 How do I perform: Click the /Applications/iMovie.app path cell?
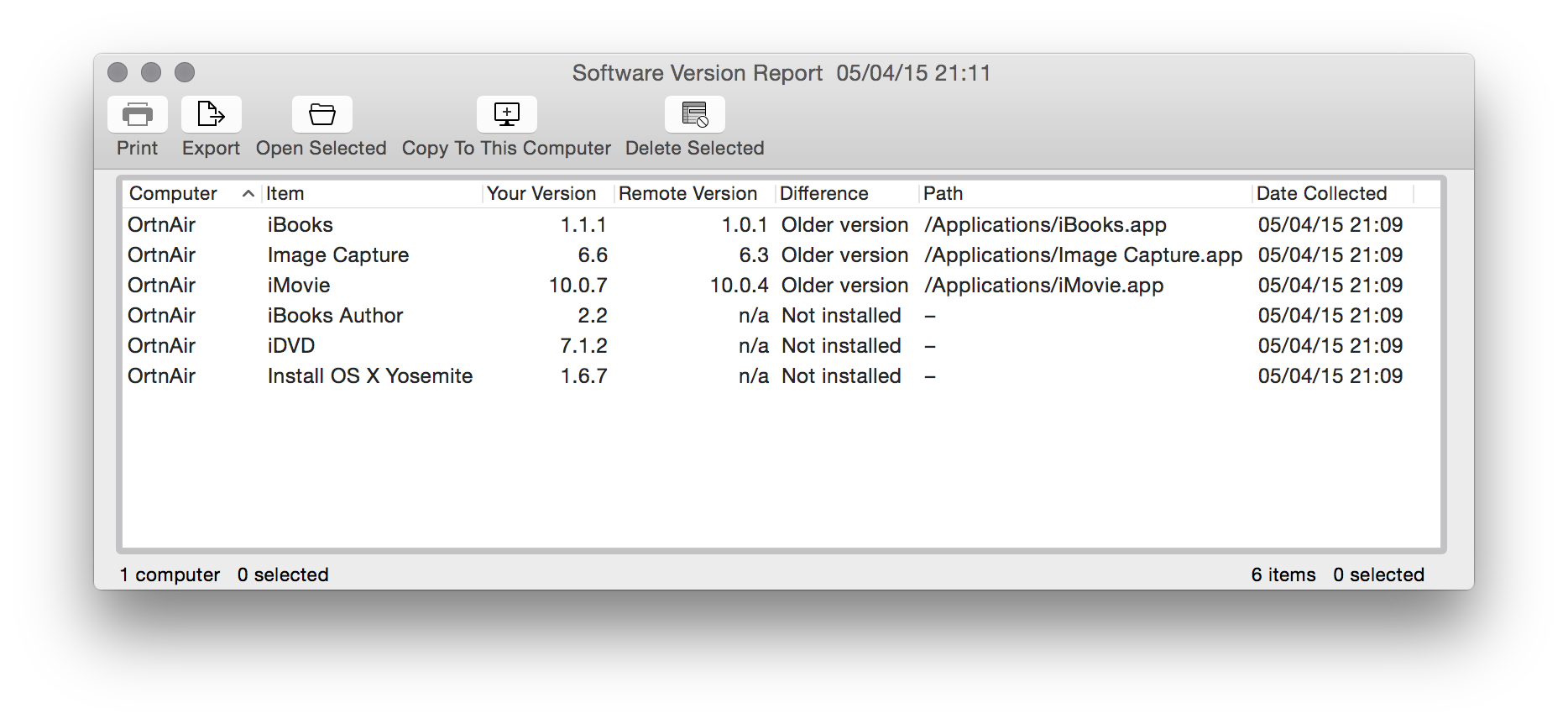click(1044, 286)
